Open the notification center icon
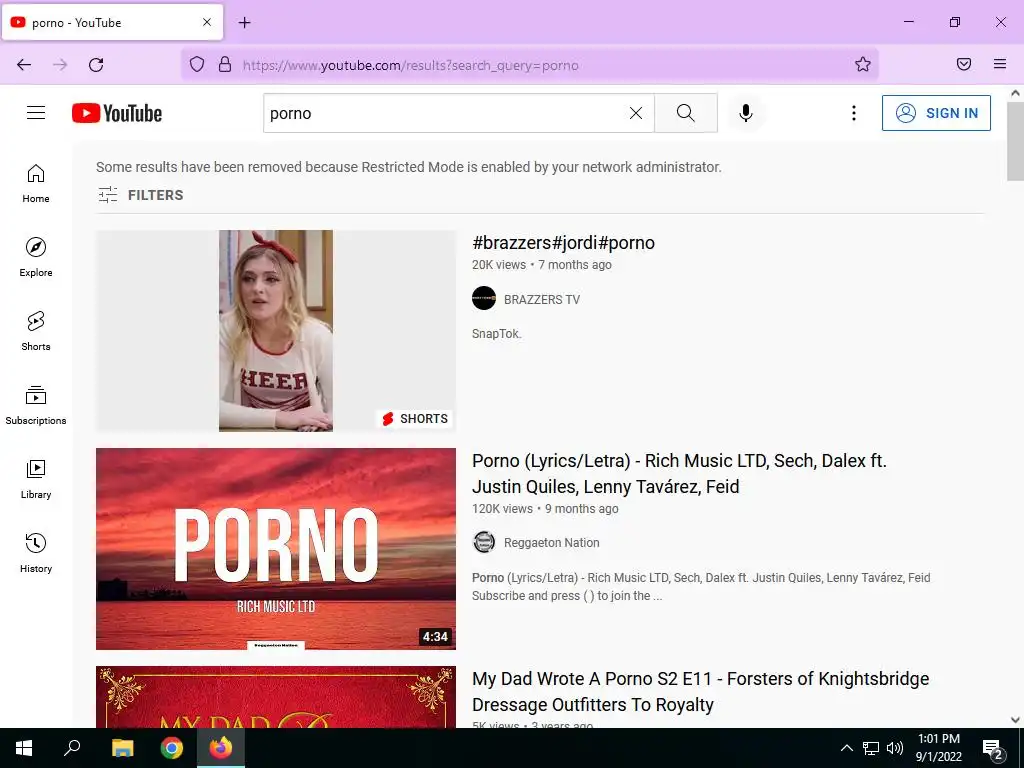The height and width of the screenshot is (768, 1024). tap(993, 749)
